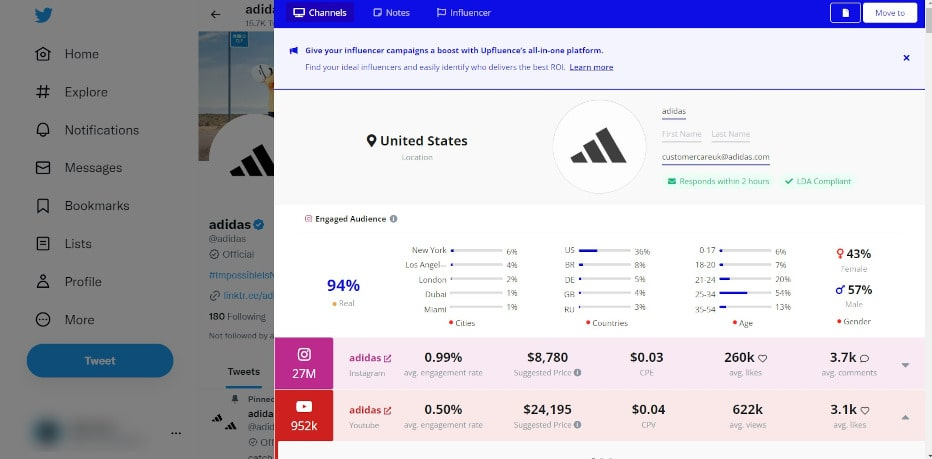
Task: Click the document icon button
Action: click(x=845, y=12)
